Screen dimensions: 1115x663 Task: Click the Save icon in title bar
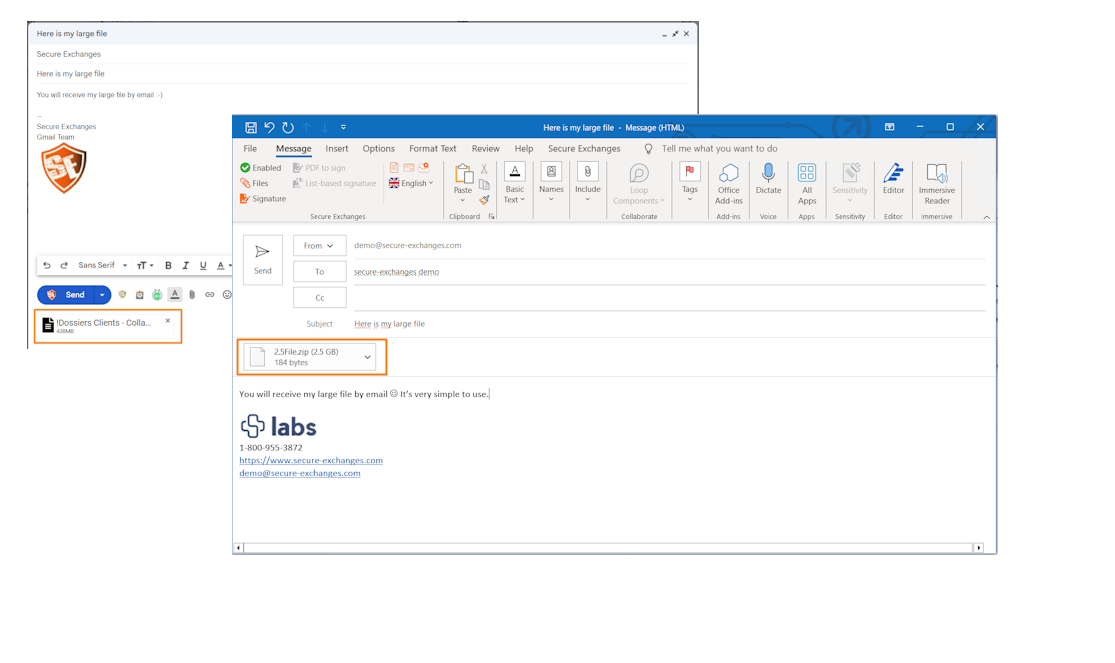point(251,128)
